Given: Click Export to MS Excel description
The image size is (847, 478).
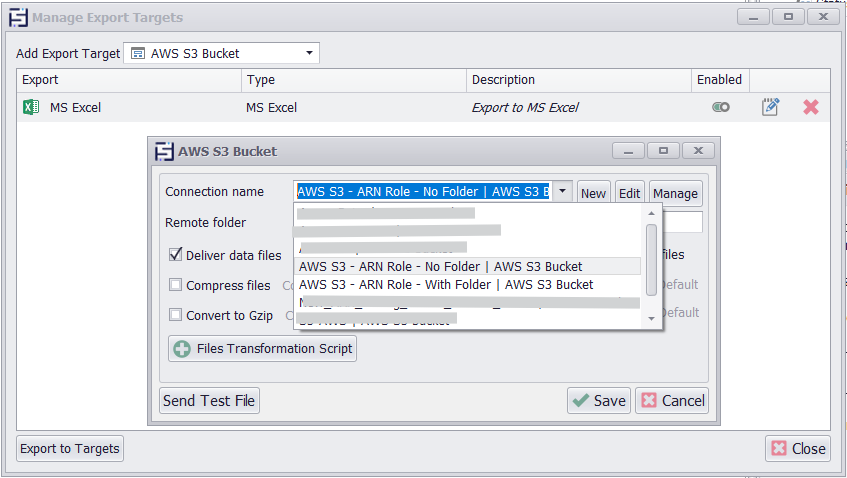Looking at the screenshot, I should 525,107.
